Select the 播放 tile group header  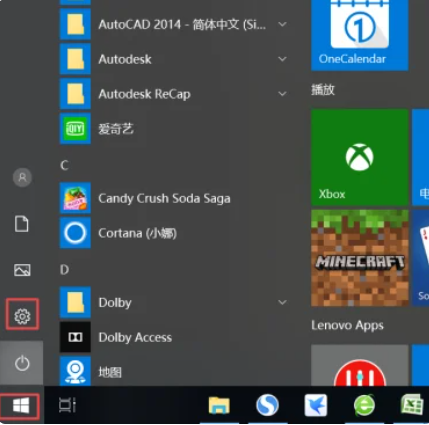[x=323, y=90]
